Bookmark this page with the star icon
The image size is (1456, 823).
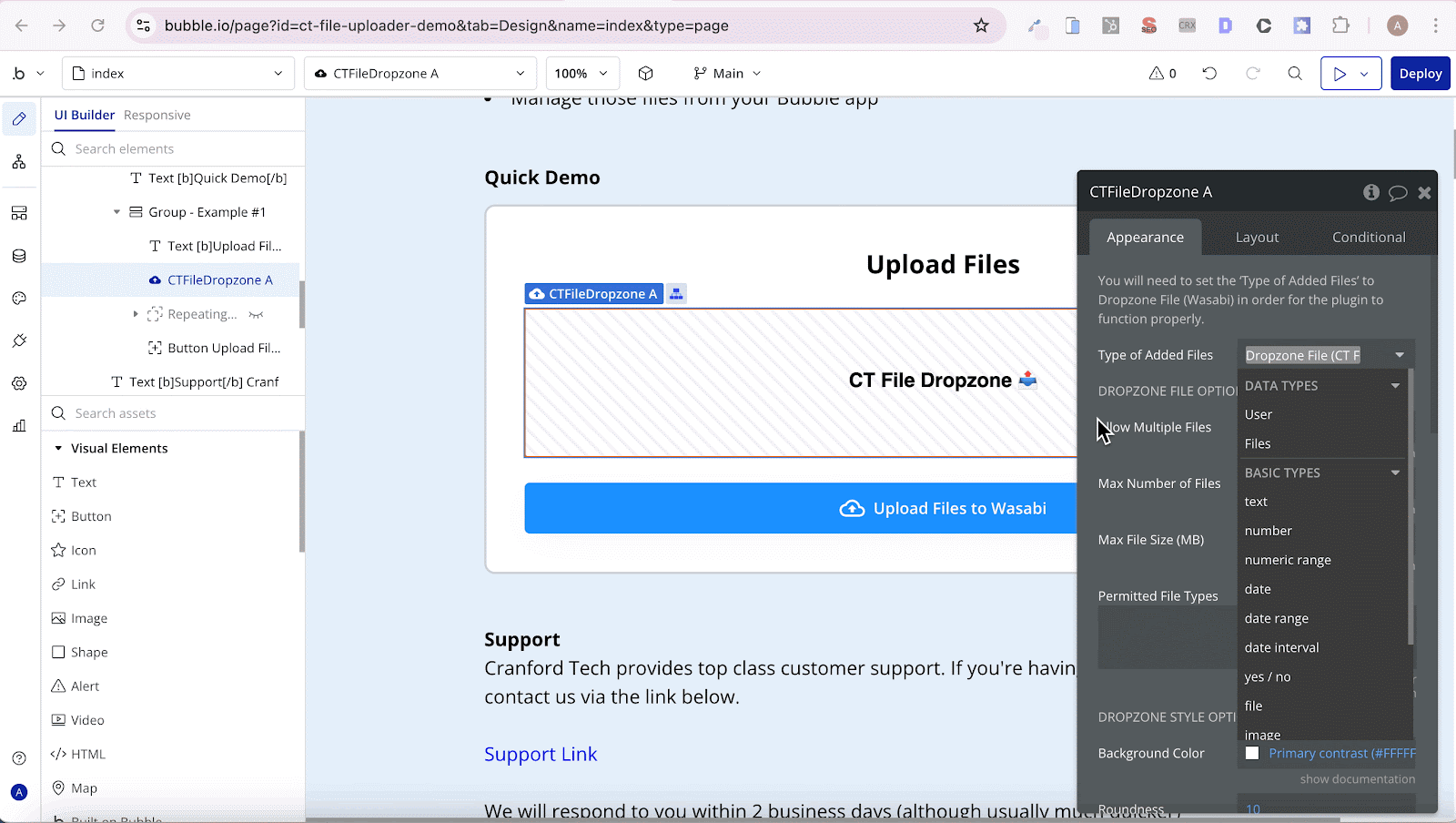click(x=981, y=25)
